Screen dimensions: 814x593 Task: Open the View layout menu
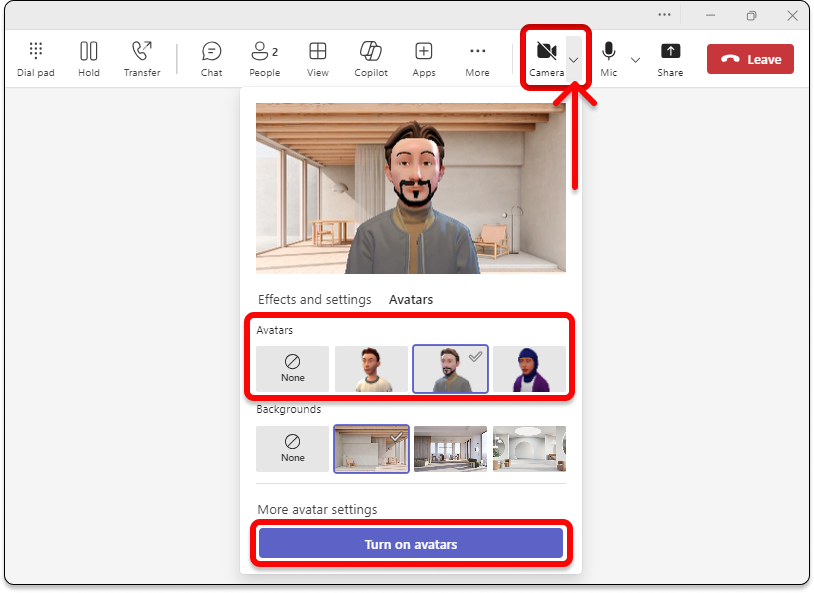(x=317, y=59)
